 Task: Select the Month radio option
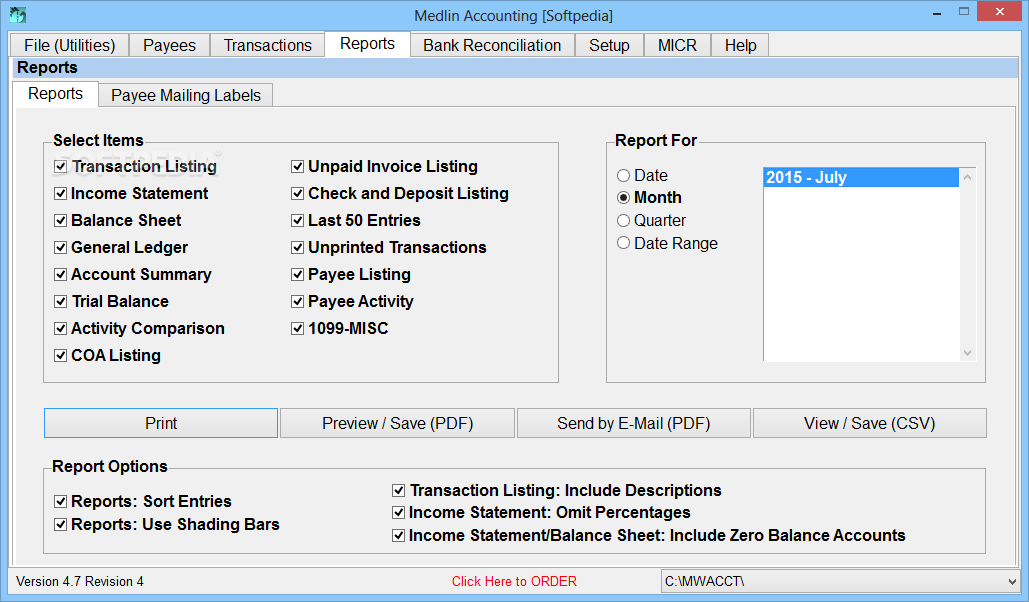[x=623, y=198]
